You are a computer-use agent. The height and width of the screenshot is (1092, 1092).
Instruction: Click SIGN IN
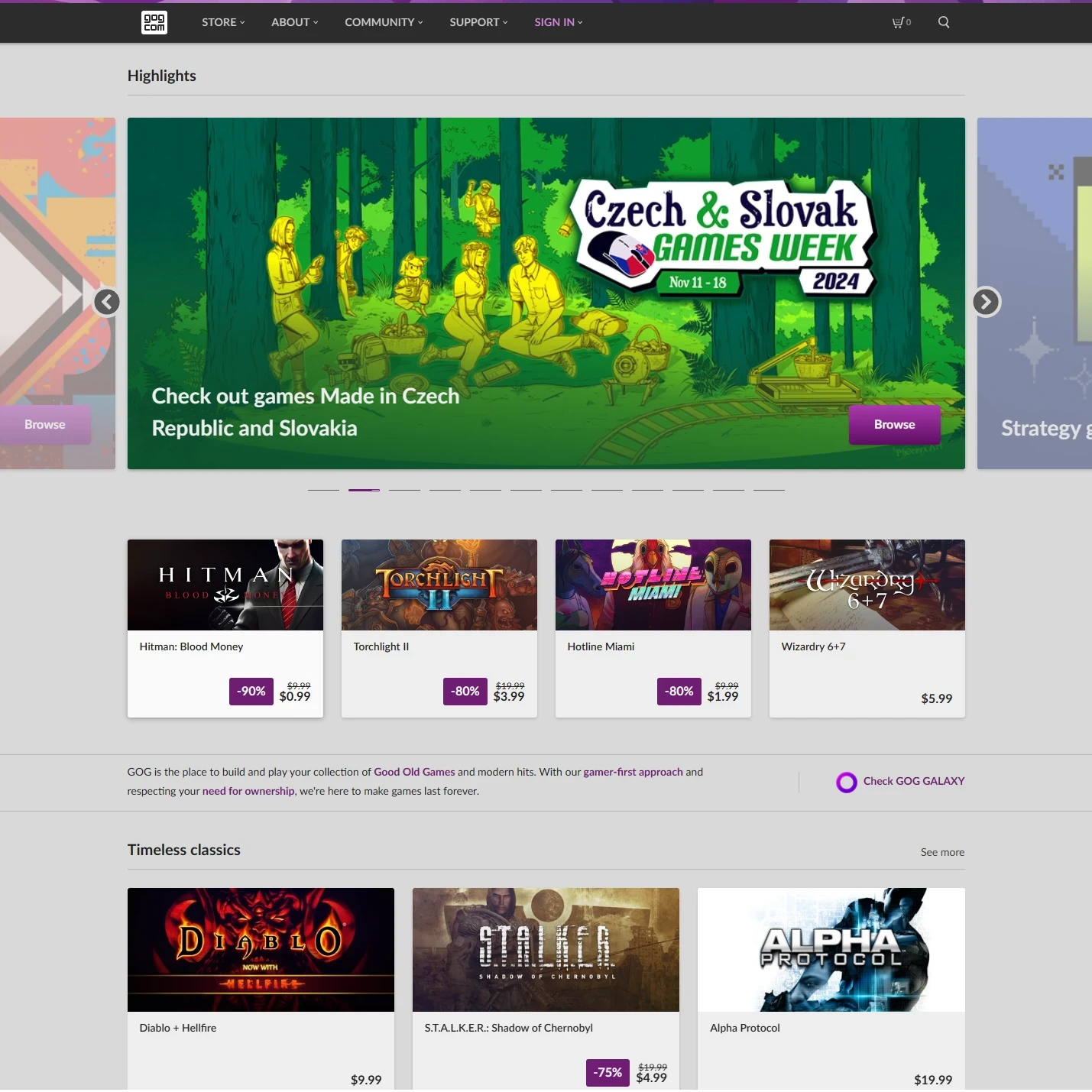556,22
